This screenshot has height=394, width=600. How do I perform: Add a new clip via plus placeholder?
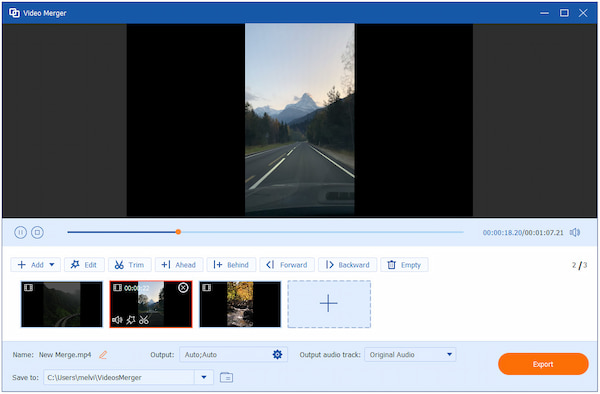pos(329,304)
